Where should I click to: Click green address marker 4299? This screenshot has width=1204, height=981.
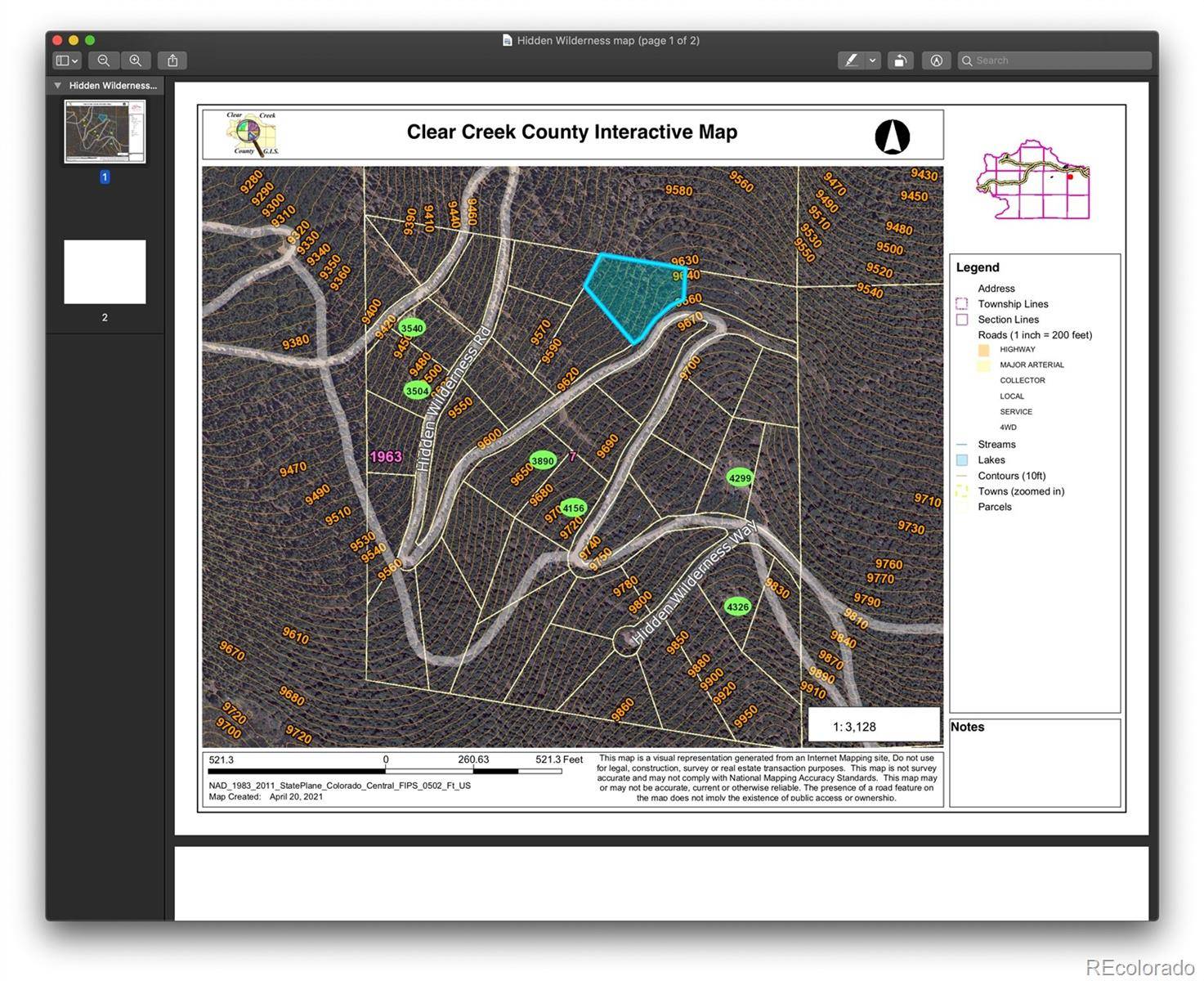(x=740, y=478)
